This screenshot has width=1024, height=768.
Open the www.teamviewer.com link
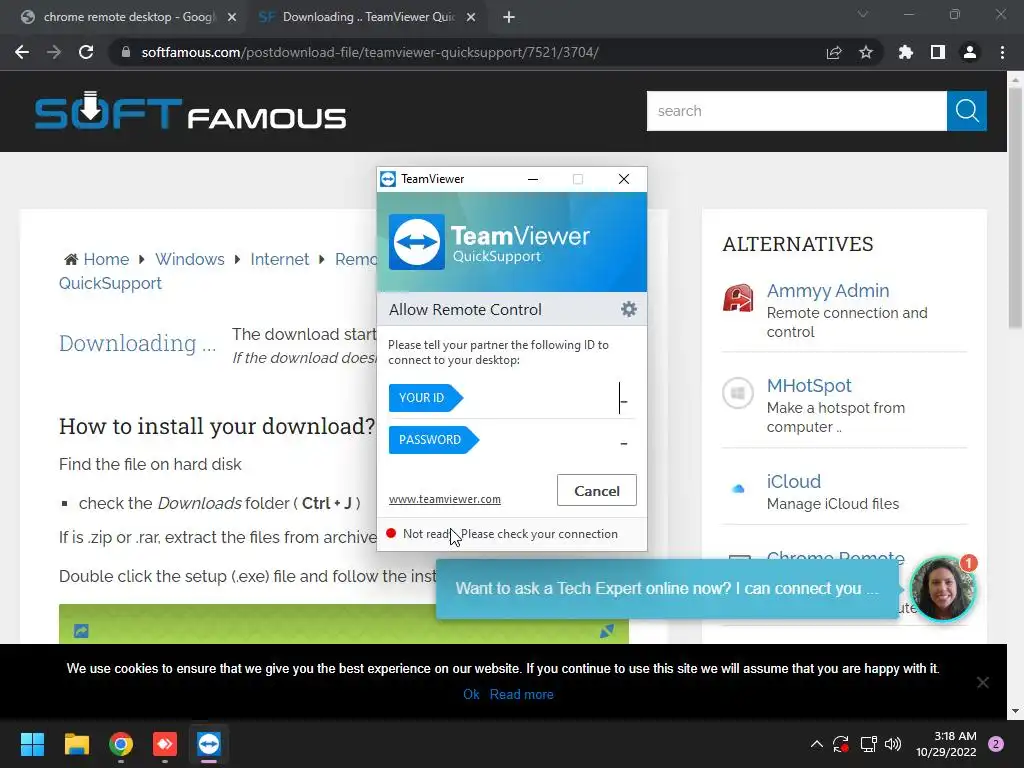click(445, 499)
